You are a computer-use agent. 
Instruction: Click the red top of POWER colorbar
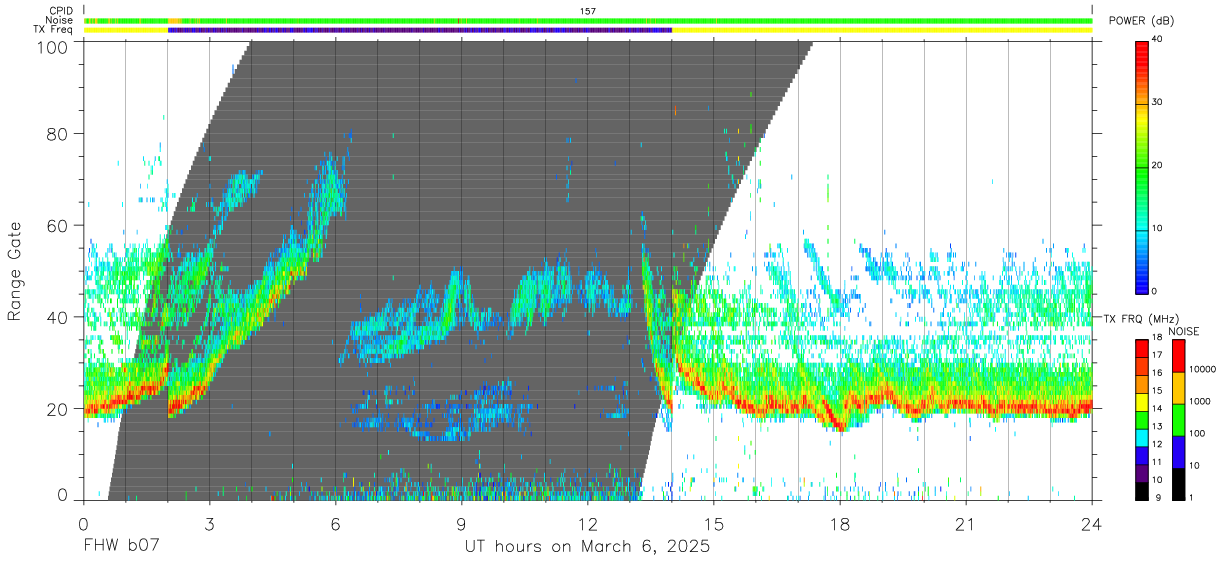(1141, 58)
